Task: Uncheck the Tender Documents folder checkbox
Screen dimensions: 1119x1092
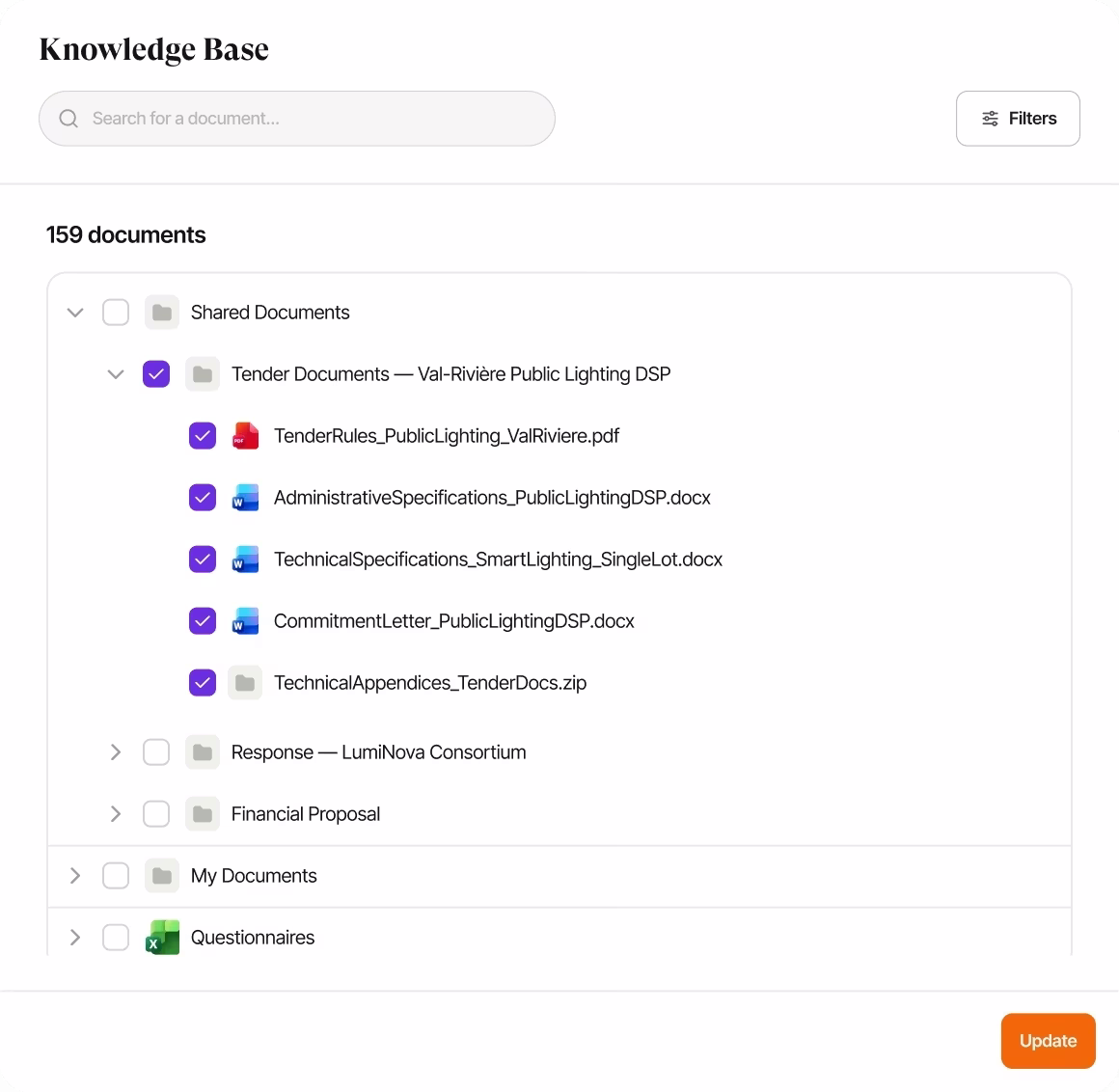Action: 156,374
